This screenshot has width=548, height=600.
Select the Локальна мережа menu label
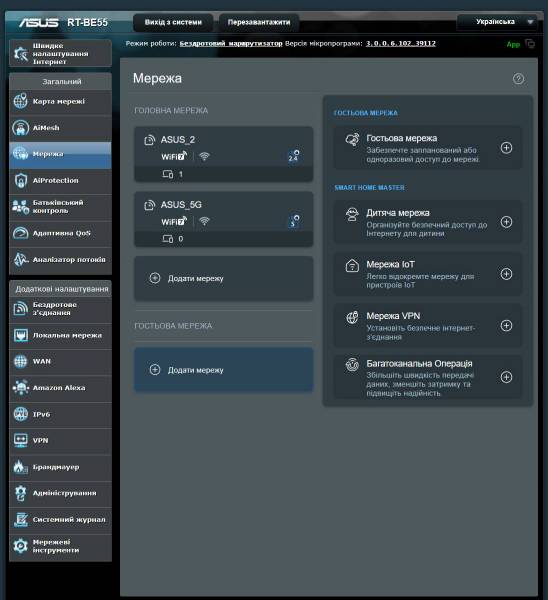[67, 335]
